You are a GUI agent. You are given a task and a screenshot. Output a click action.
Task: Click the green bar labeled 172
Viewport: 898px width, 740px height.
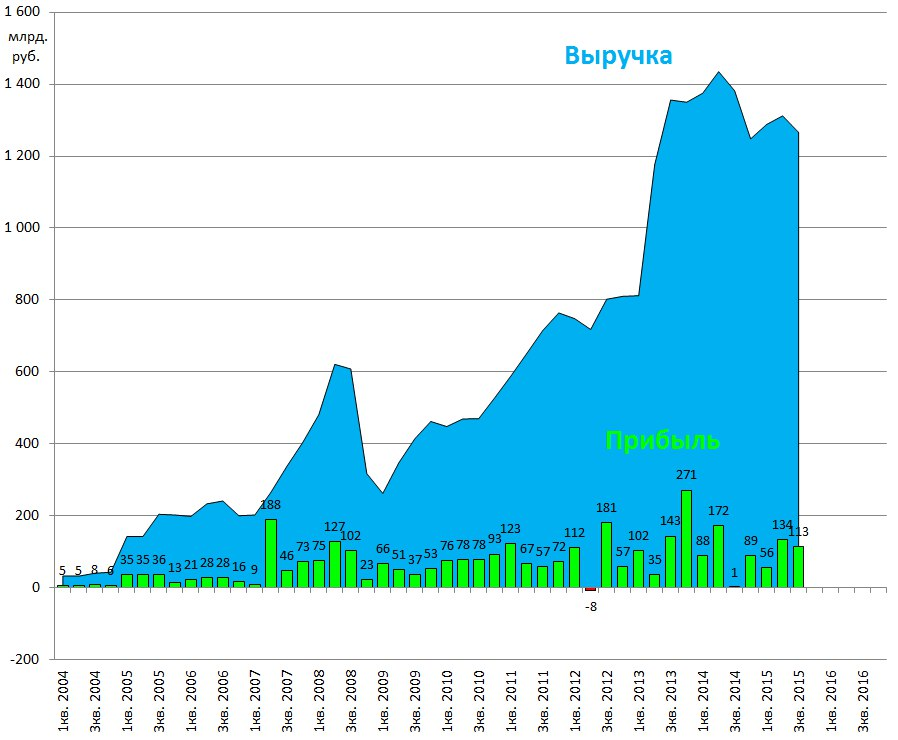tap(718, 557)
